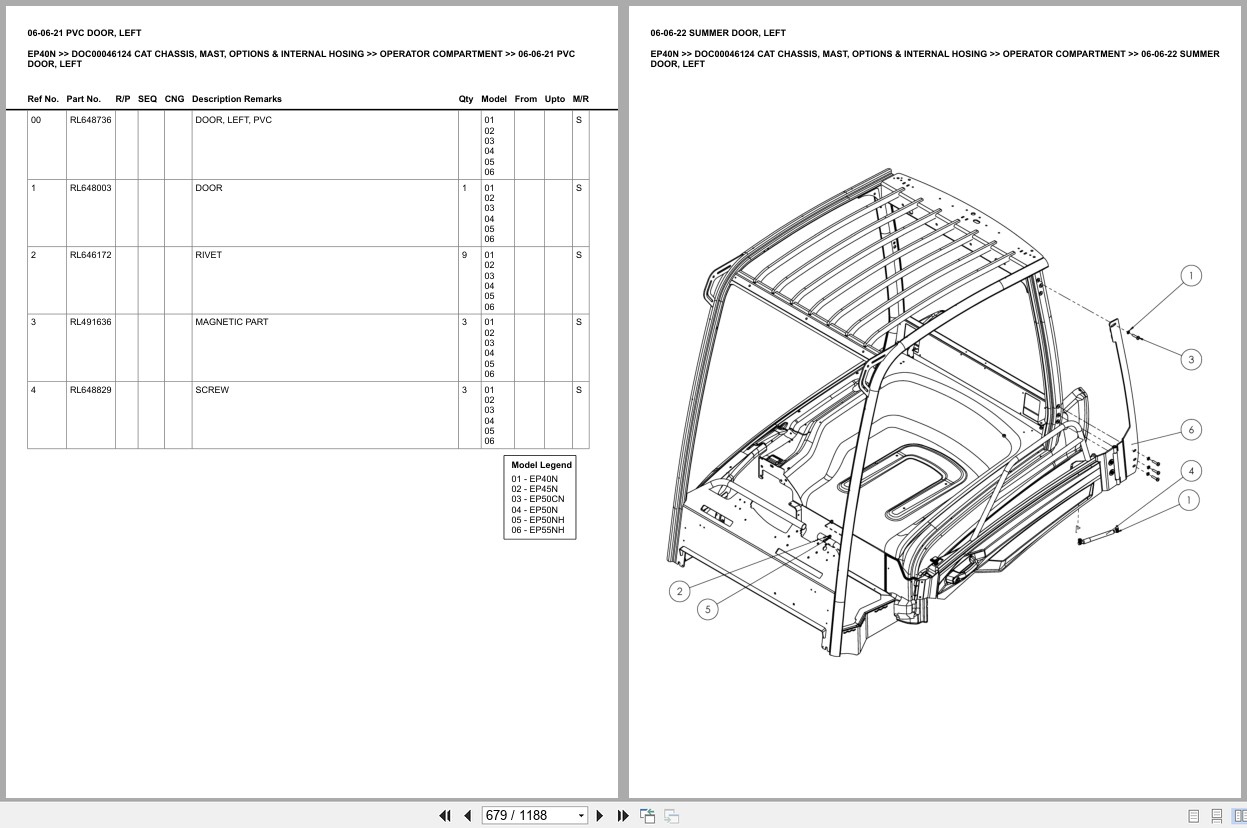Click callout 5 in the diagram

pyautogui.click(x=708, y=609)
